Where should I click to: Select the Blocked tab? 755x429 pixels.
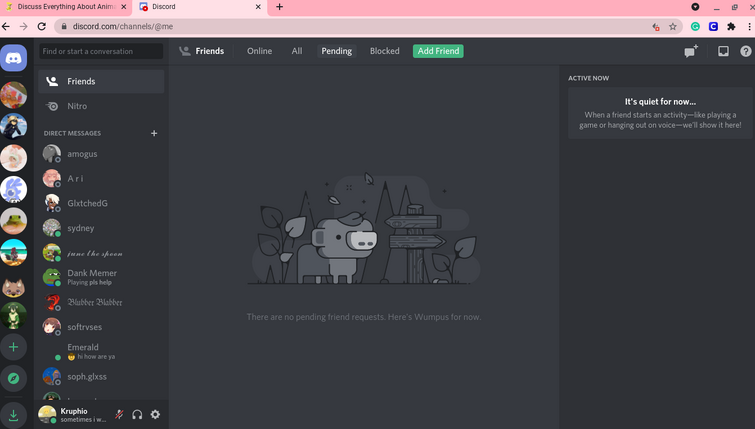coord(384,51)
